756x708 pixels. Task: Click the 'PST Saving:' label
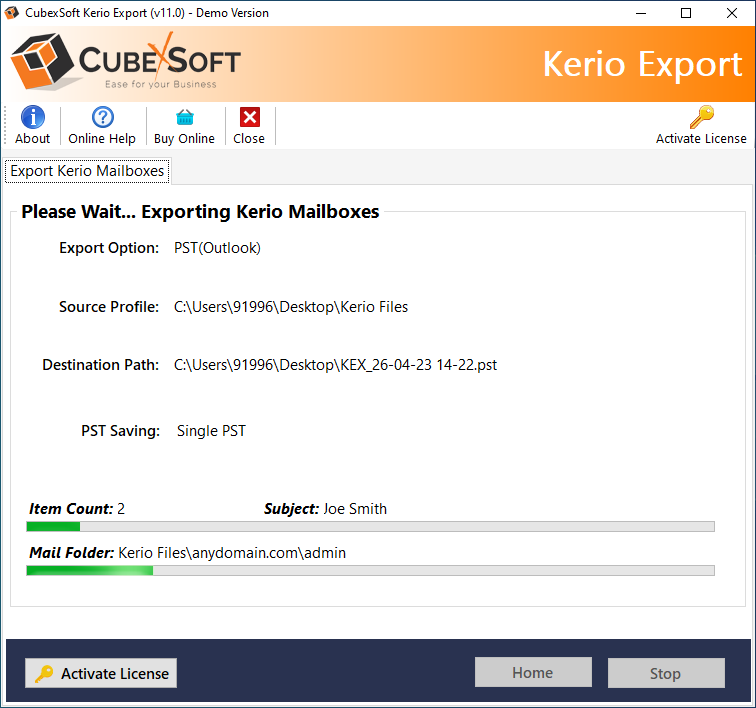tap(121, 431)
